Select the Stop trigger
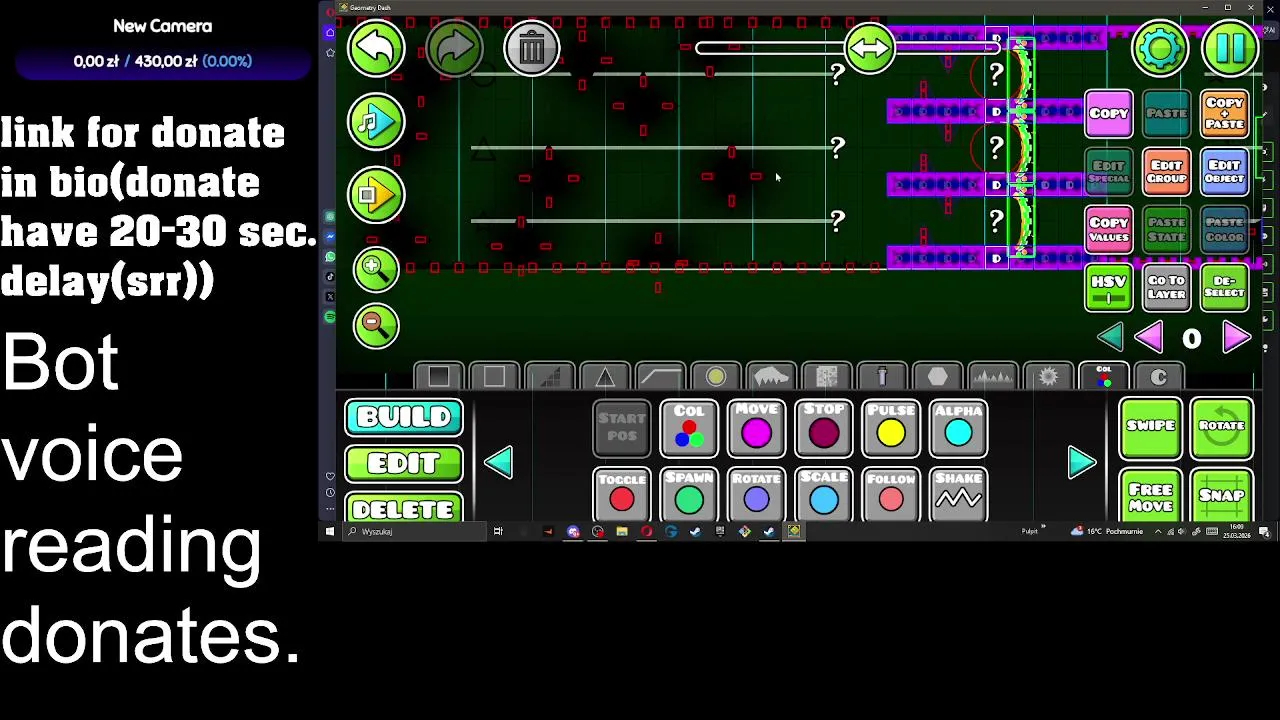 coord(824,428)
